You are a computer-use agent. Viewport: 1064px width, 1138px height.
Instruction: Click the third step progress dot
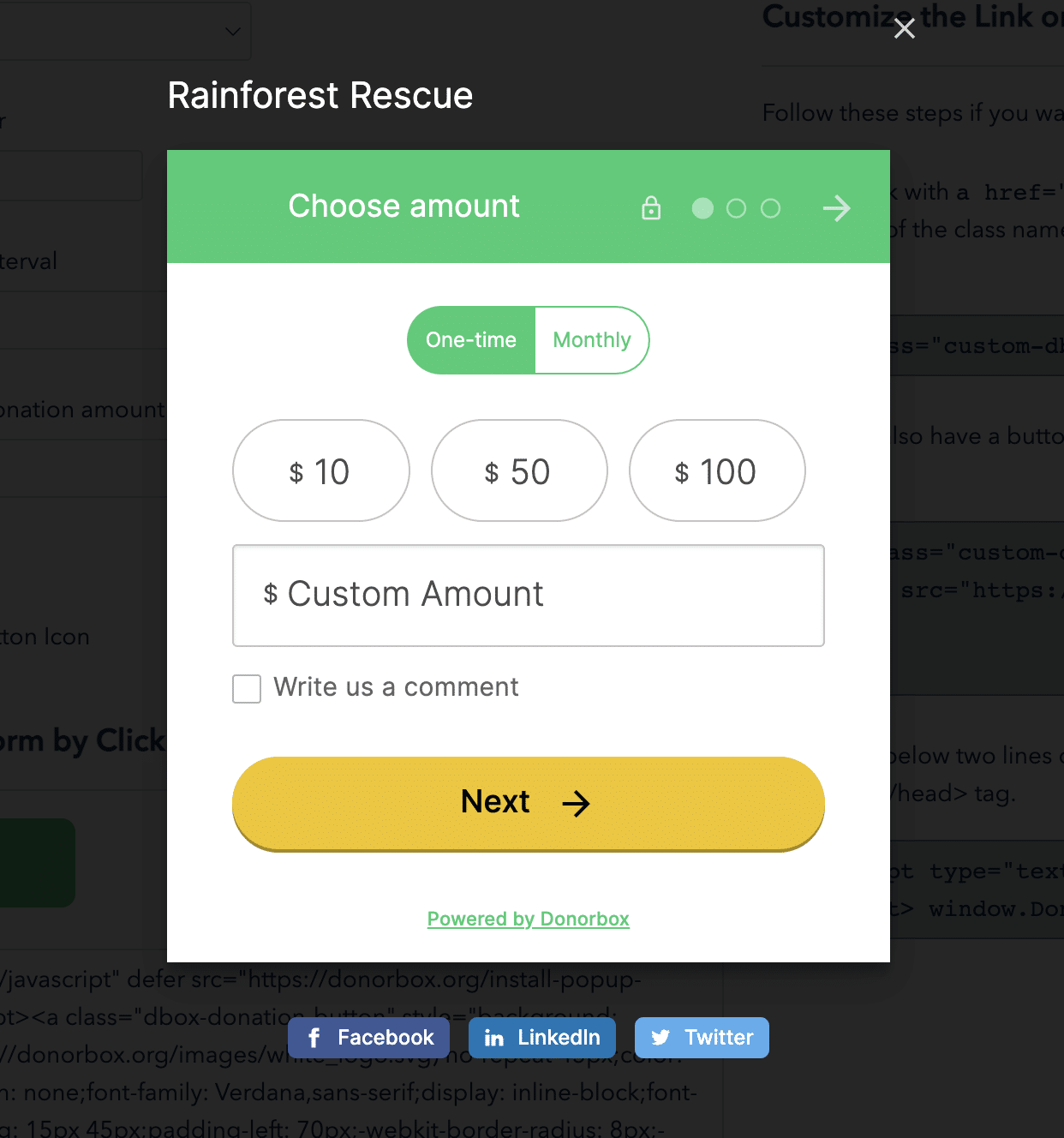coord(770,208)
